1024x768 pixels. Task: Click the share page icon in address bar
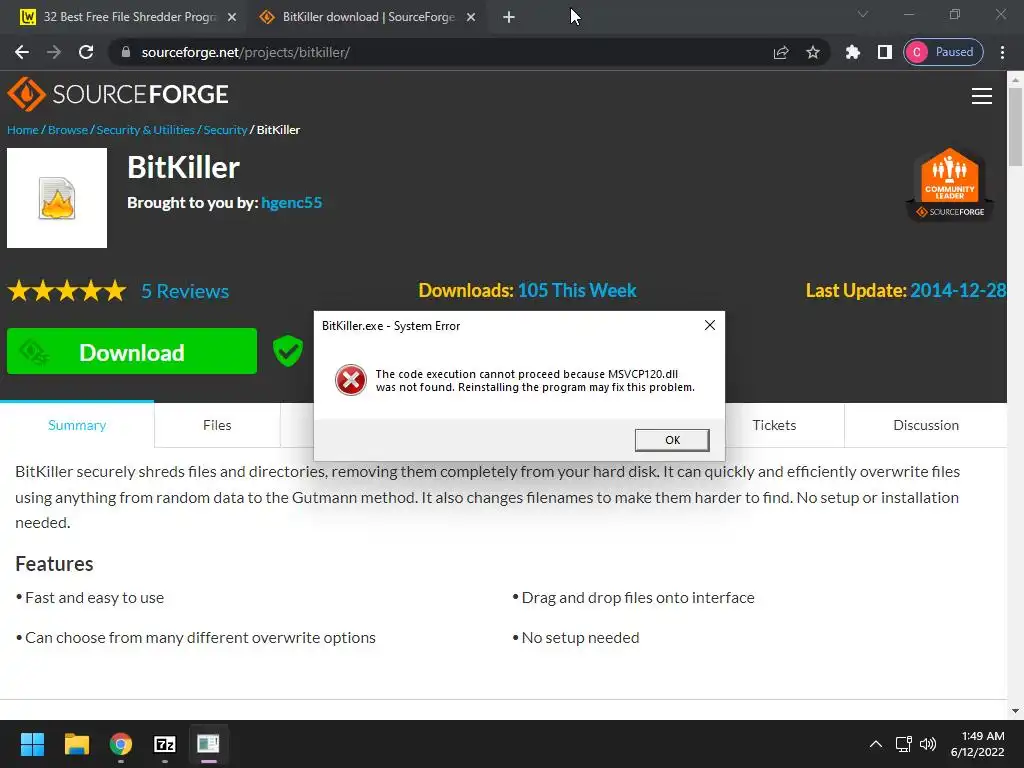point(781,52)
